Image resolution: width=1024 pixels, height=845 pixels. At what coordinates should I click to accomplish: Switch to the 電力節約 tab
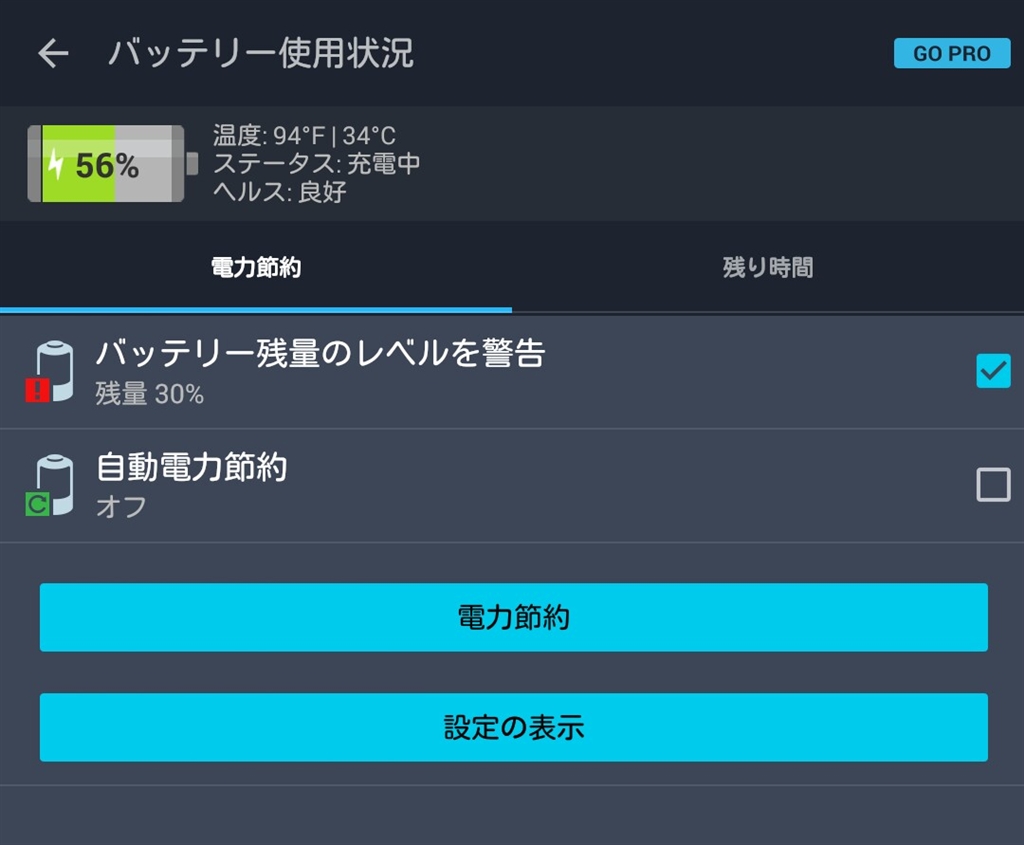click(x=256, y=268)
